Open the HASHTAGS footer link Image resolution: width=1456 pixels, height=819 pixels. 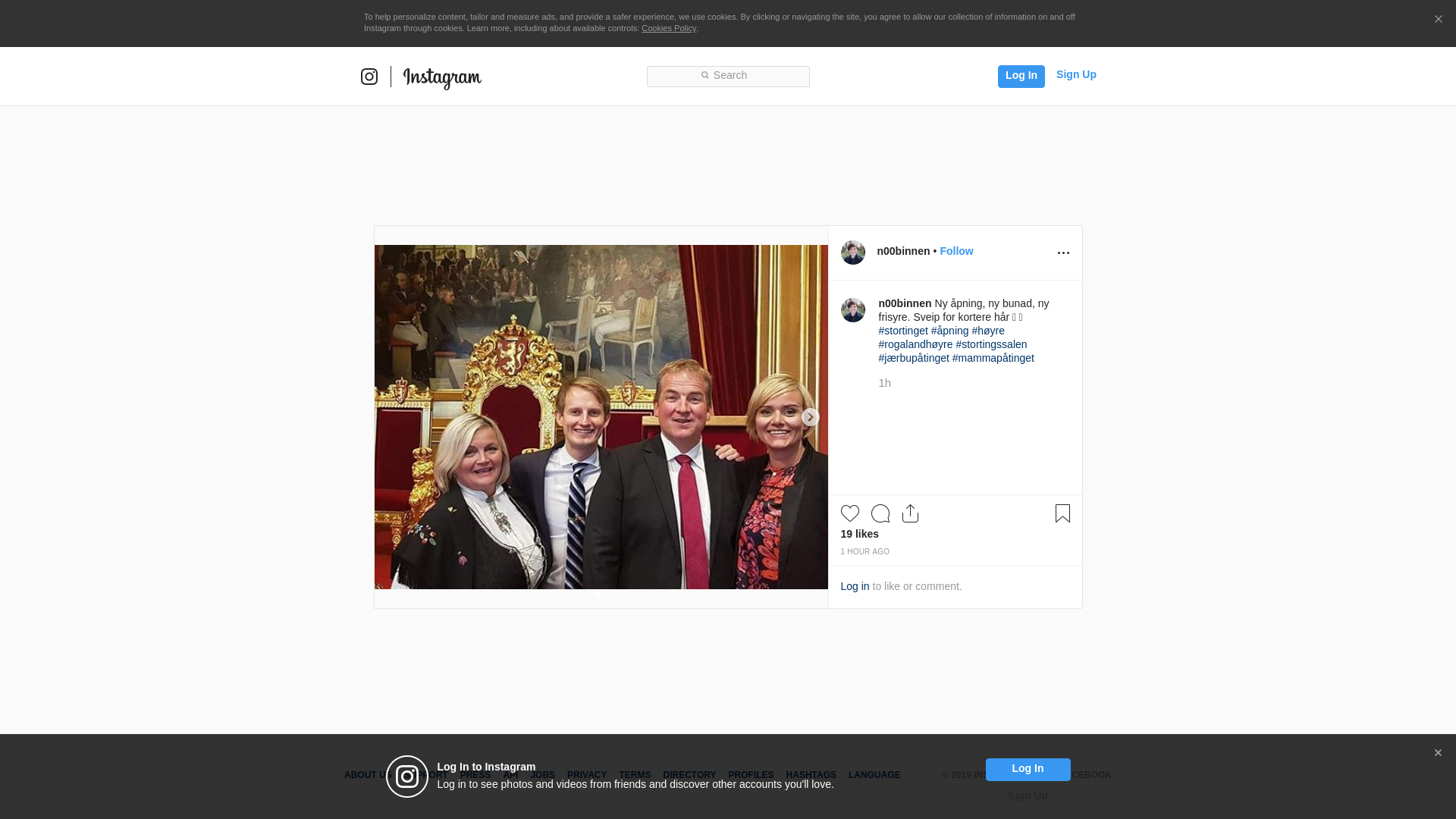pyautogui.click(x=811, y=775)
